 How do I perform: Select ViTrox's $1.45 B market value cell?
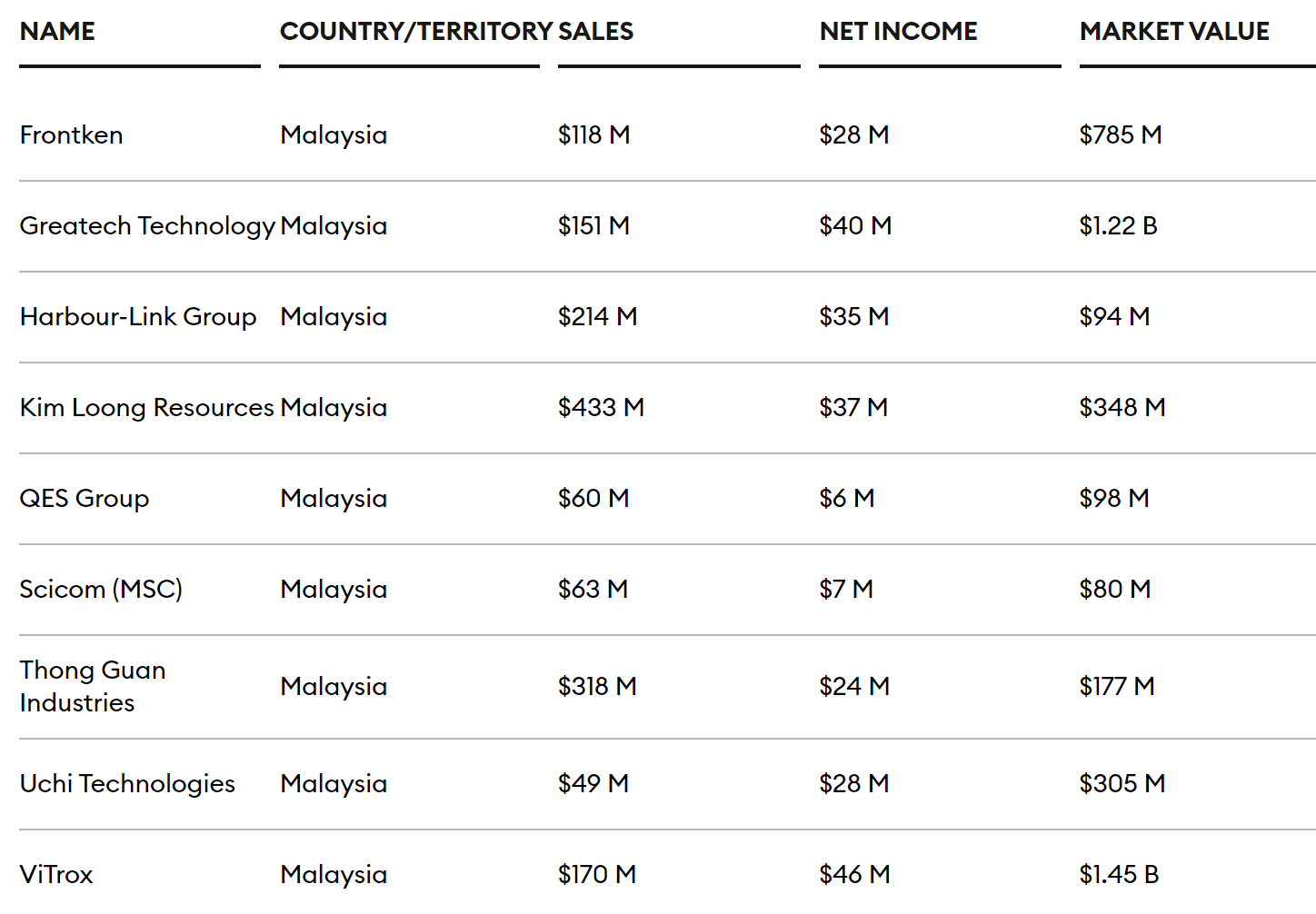pos(1119,874)
